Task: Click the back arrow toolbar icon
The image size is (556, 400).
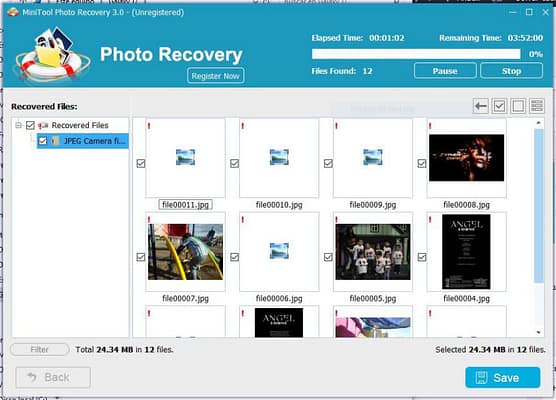Action: [481, 106]
